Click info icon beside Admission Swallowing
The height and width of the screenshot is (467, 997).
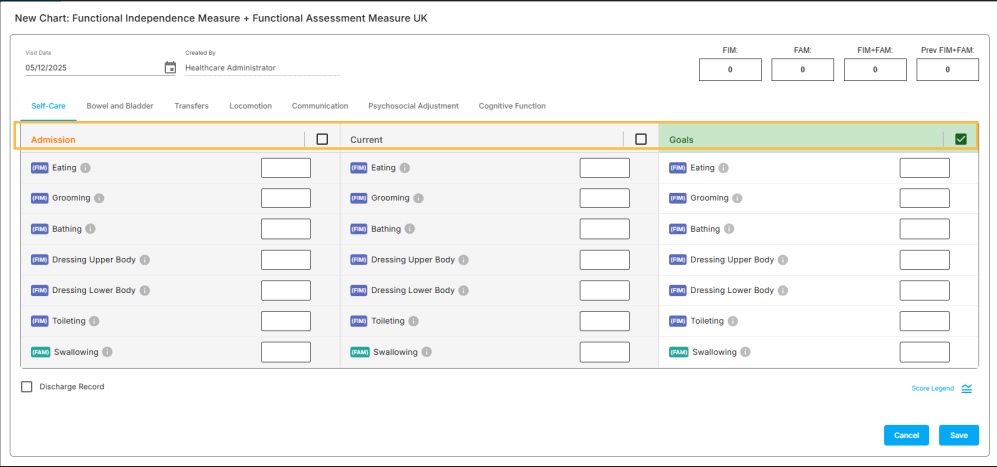[x=107, y=352]
